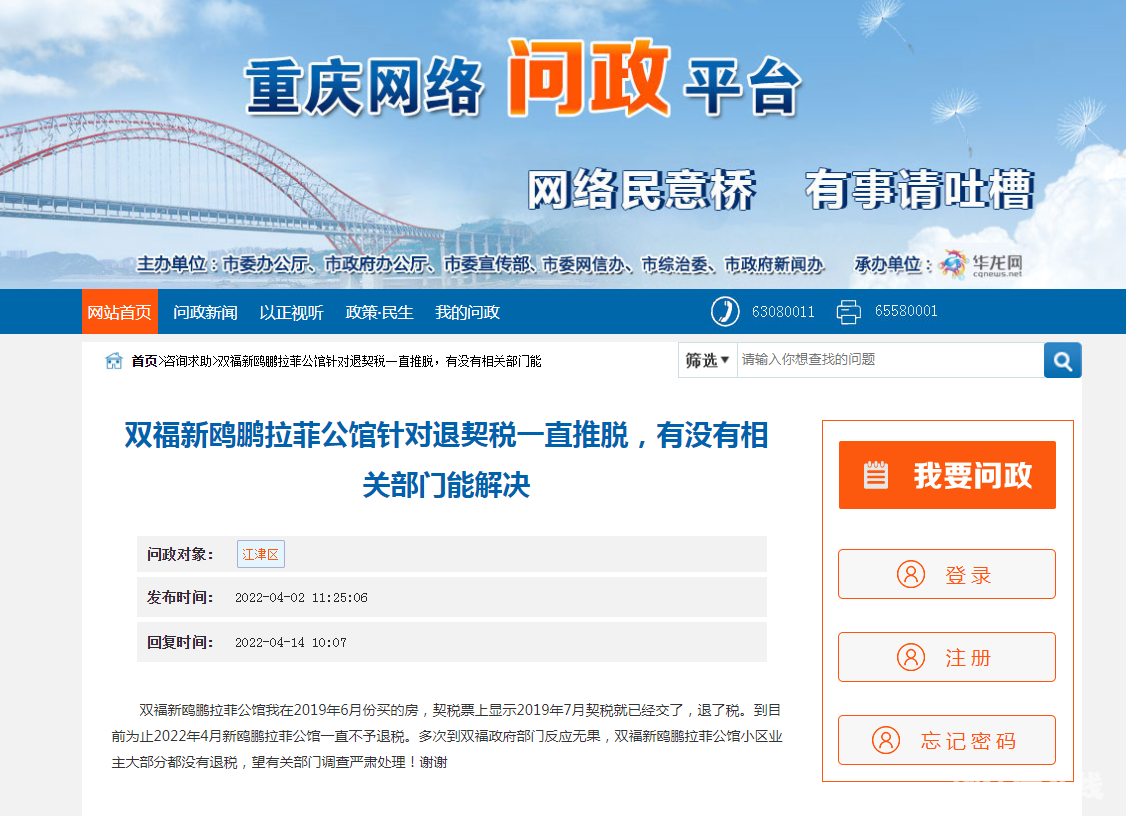Click the notepad icon on 我要问政
Viewport: 1126px width, 816px height.
coord(875,475)
